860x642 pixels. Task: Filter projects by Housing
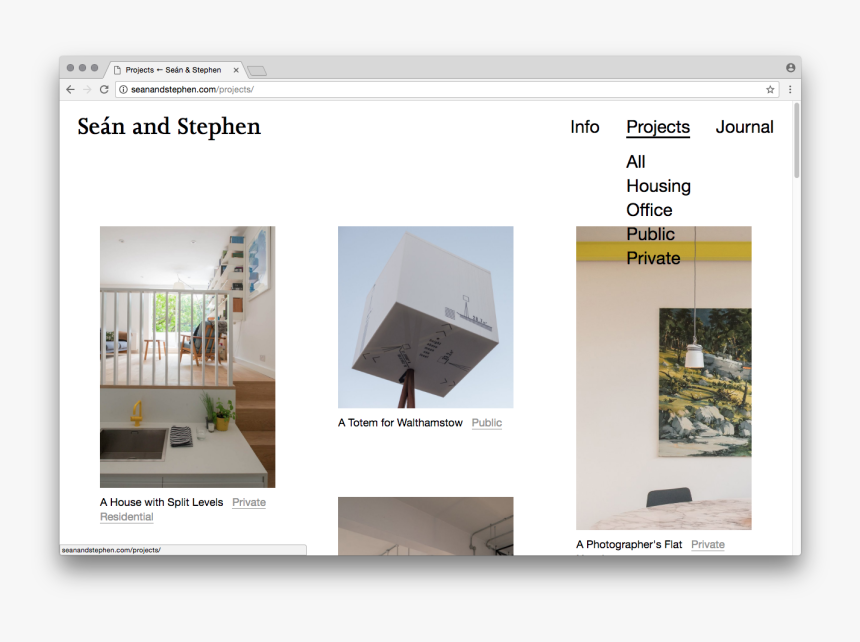(658, 186)
